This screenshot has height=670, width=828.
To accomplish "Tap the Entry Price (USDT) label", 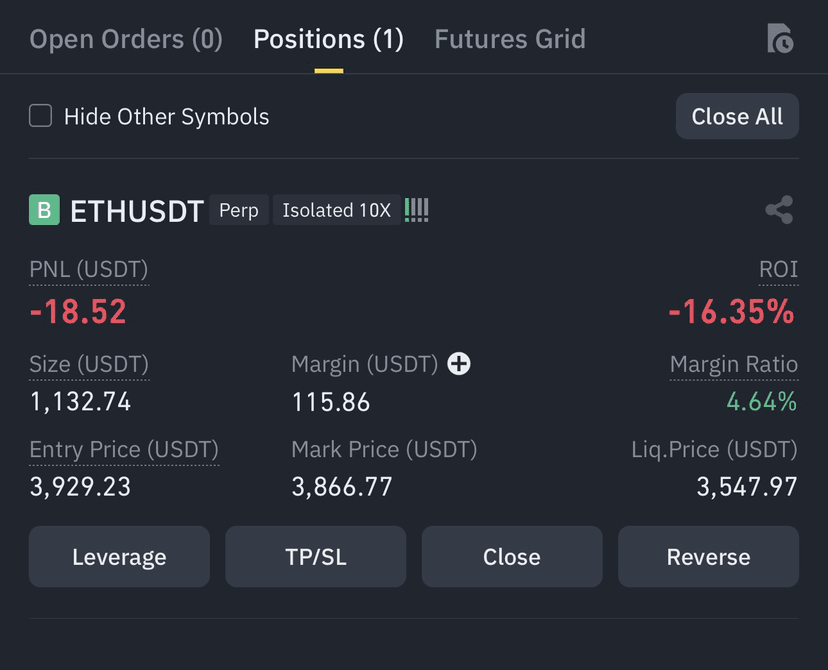I will click(124, 449).
